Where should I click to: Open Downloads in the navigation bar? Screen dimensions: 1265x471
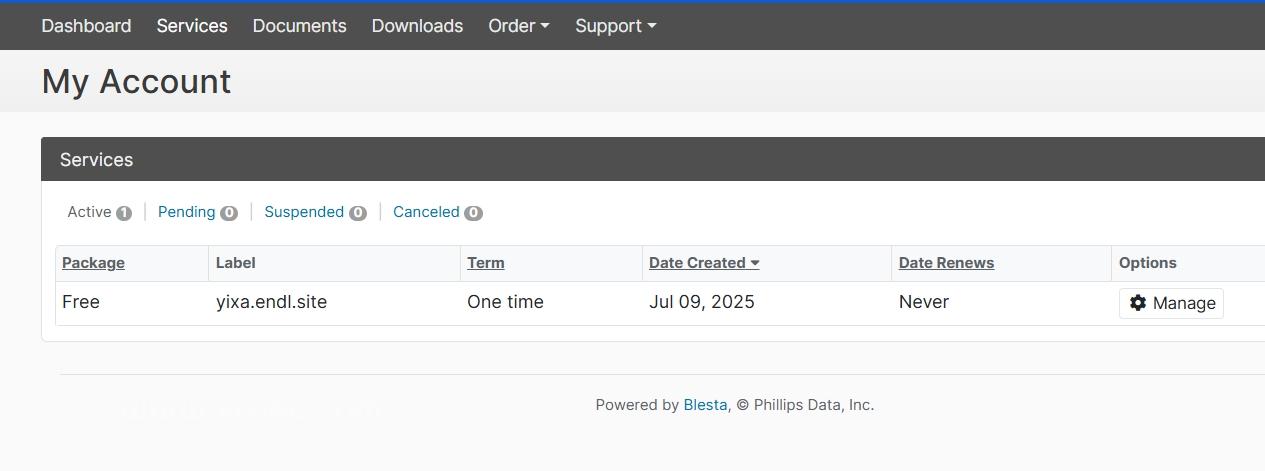417,26
